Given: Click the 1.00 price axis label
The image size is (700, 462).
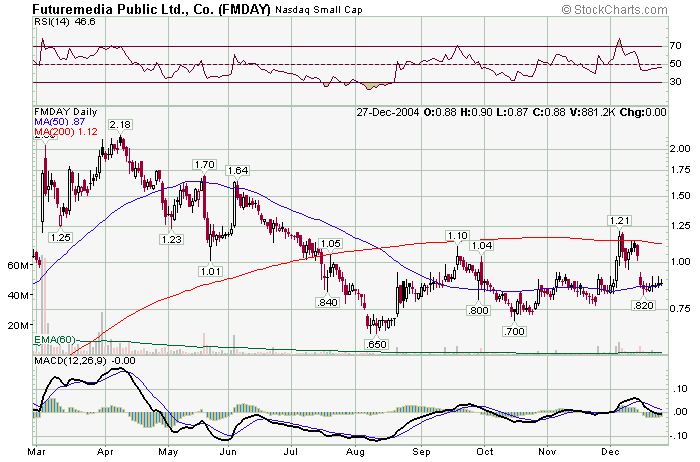Looking at the screenshot, I should [x=680, y=262].
